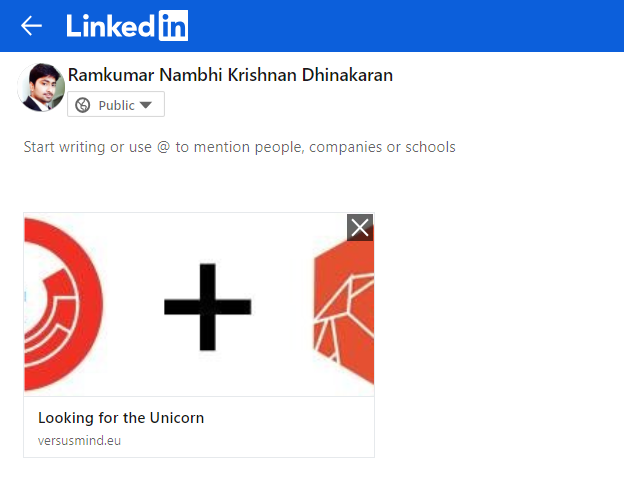Click the red circular logo in preview
The height and width of the screenshot is (498, 624).
point(63,305)
